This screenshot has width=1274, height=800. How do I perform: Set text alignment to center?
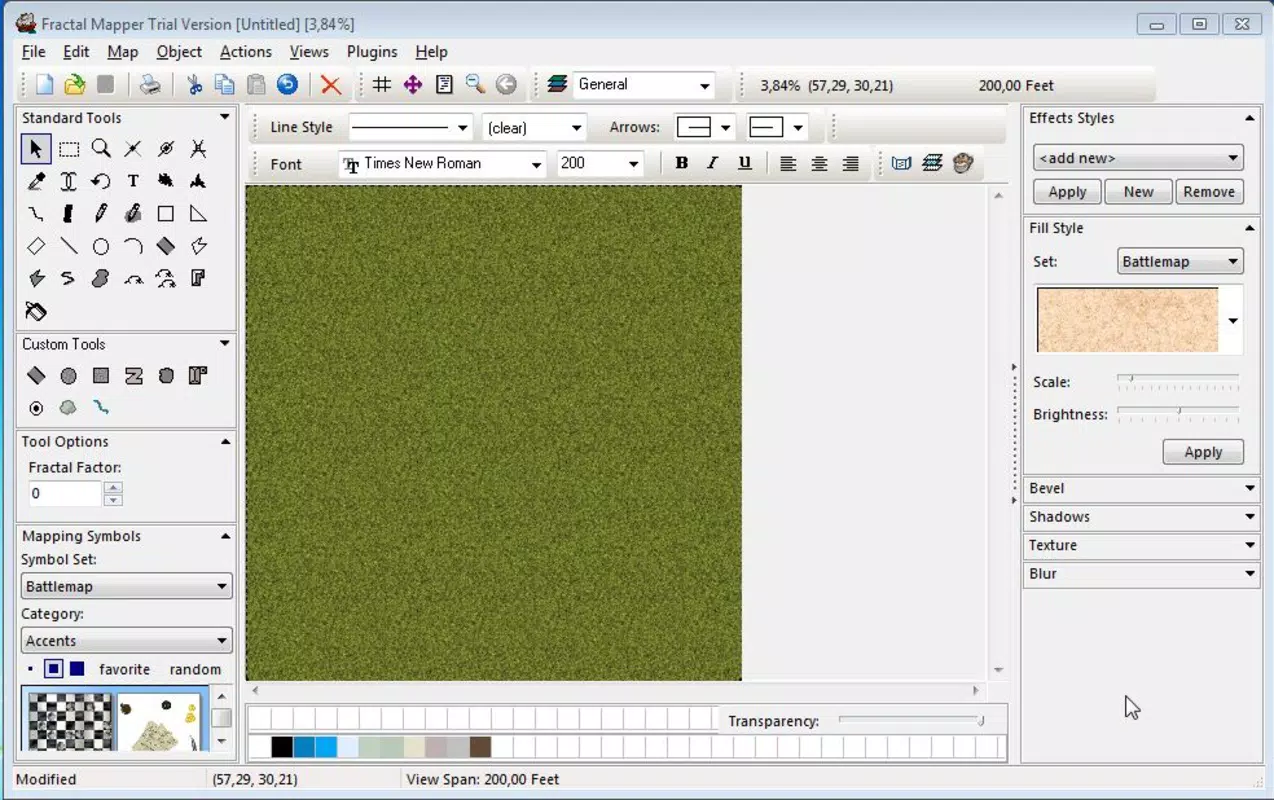click(819, 163)
